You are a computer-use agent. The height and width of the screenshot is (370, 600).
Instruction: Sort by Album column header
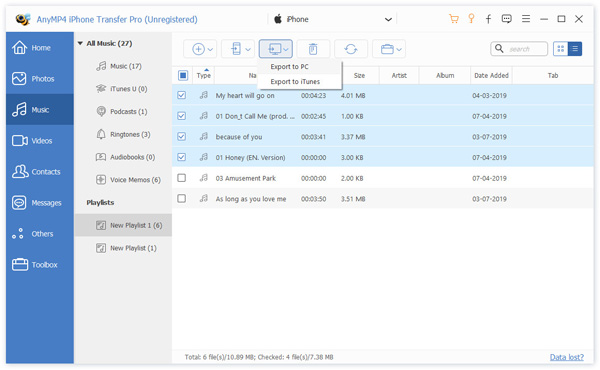(x=445, y=75)
